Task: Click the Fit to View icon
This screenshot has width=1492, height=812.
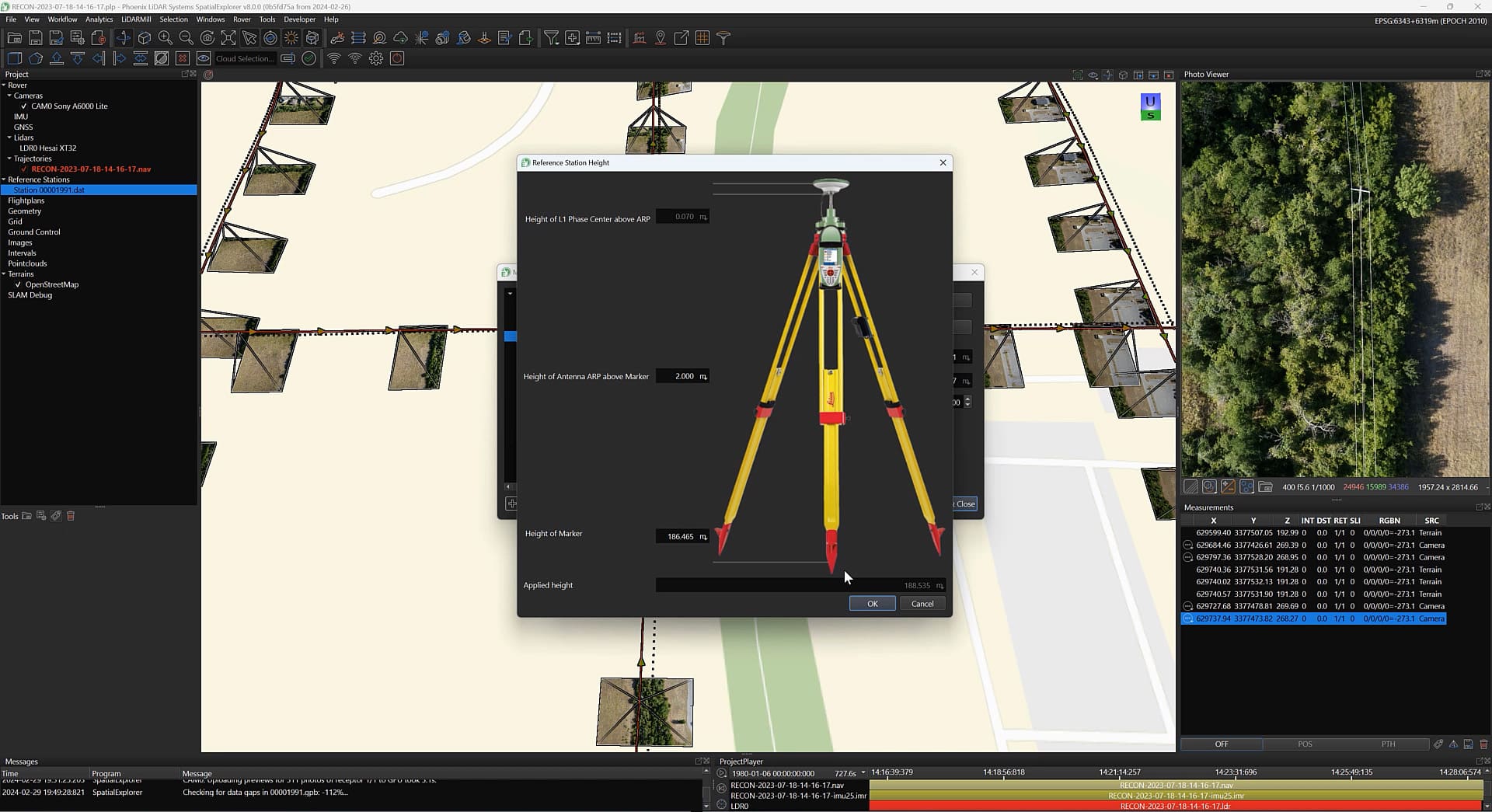Action: point(228,37)
